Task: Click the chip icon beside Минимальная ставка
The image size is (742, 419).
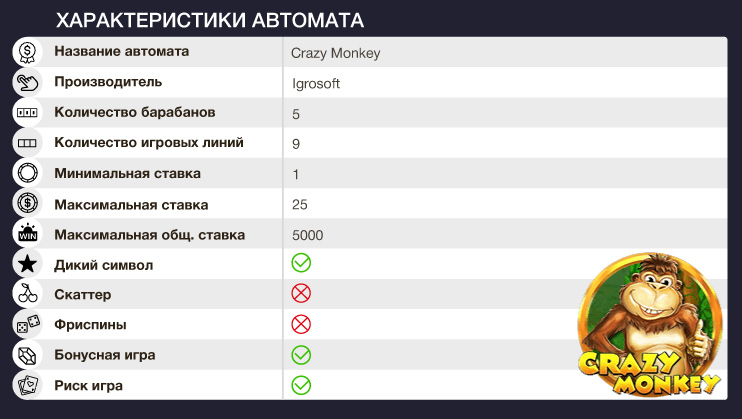Action: click(27, 173)
